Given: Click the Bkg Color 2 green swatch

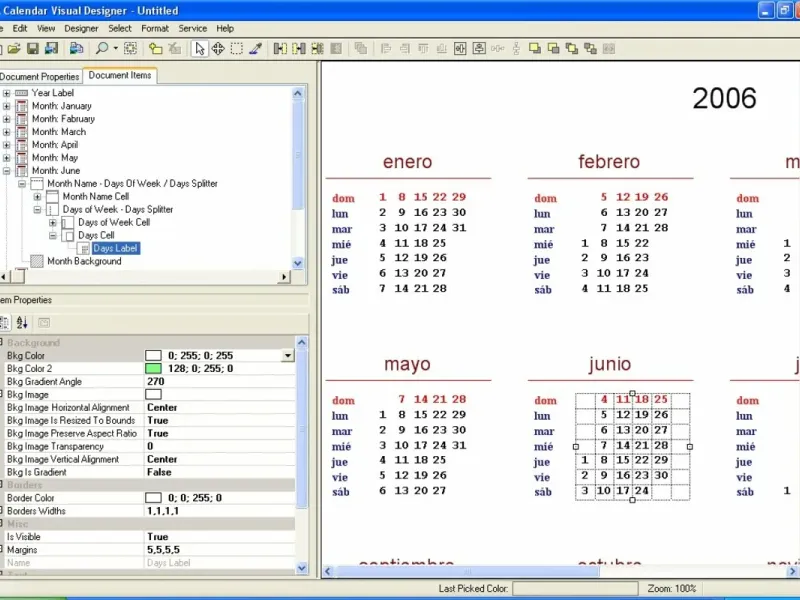Looking at the screenshot, I should pos(153,368).
